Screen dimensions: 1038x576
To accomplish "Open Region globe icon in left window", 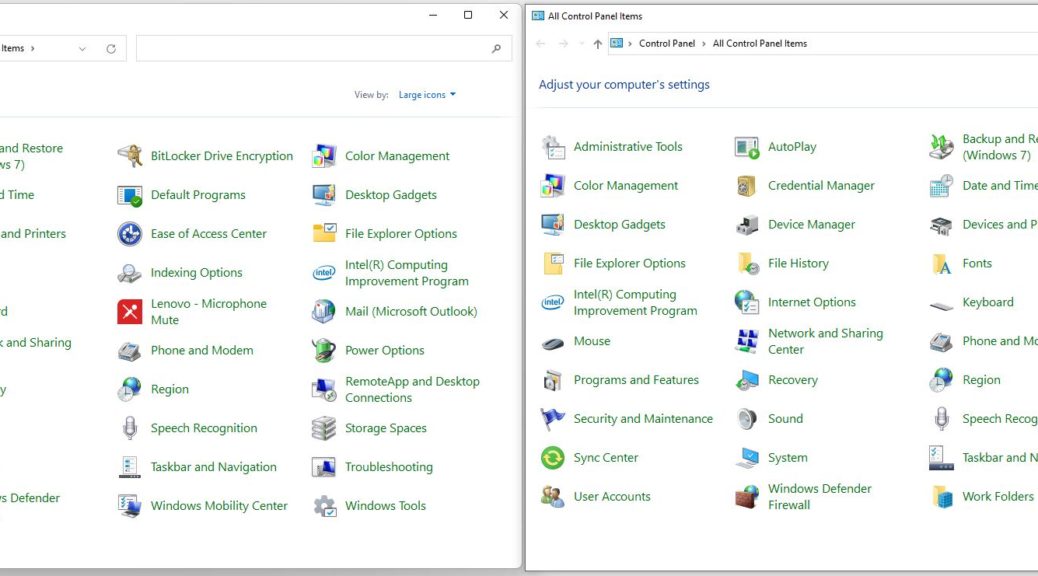I will click(130, 389).
